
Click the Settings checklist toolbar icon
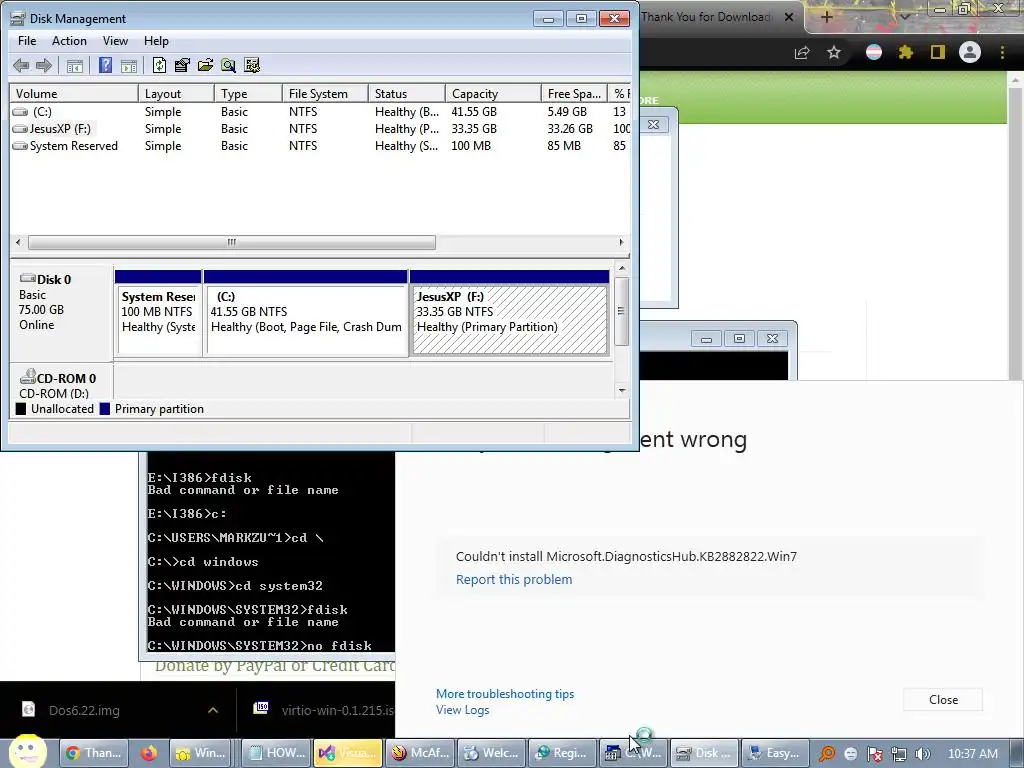pyautogui.click(x=252, y=65)
